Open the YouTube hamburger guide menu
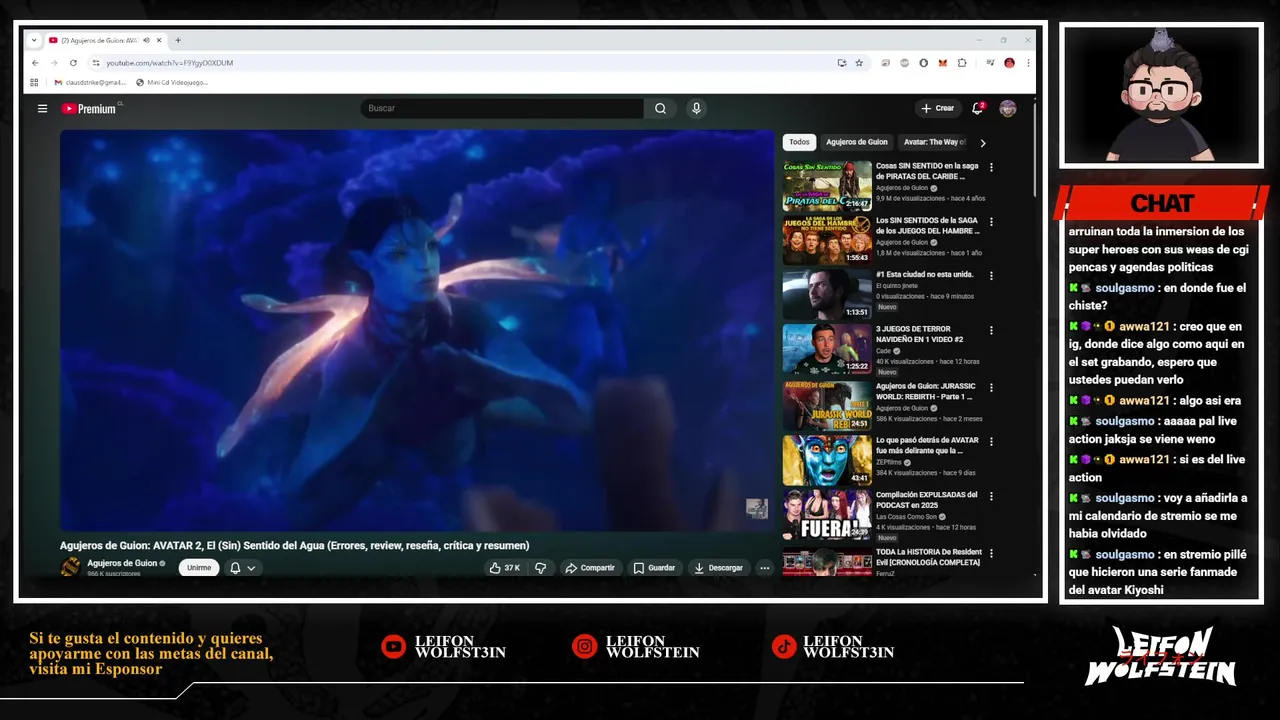This screenshot has width=1280, height=720. [x=42, y=108]
